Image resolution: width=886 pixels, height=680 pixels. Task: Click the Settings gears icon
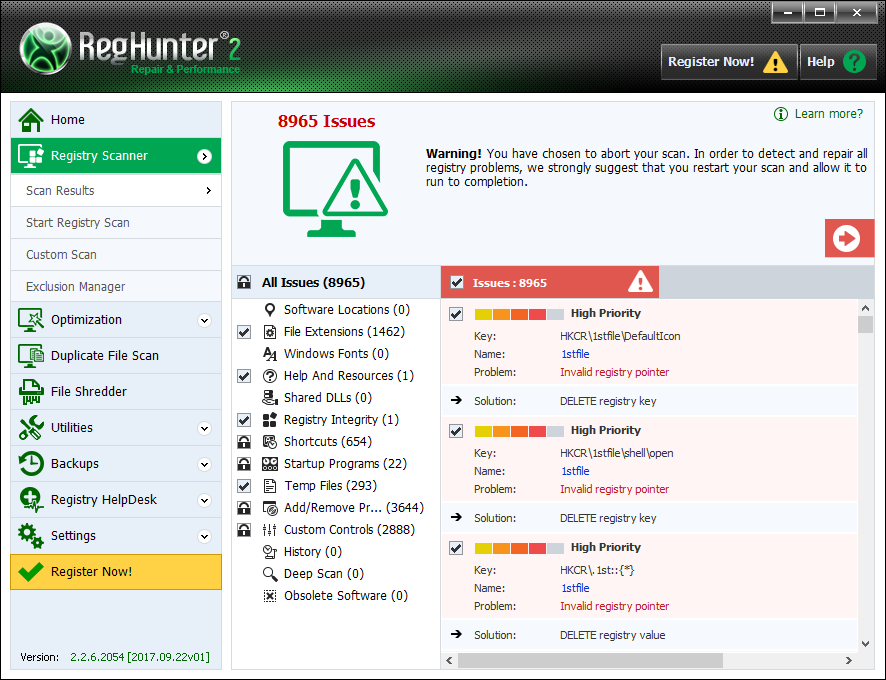[31, 536]
